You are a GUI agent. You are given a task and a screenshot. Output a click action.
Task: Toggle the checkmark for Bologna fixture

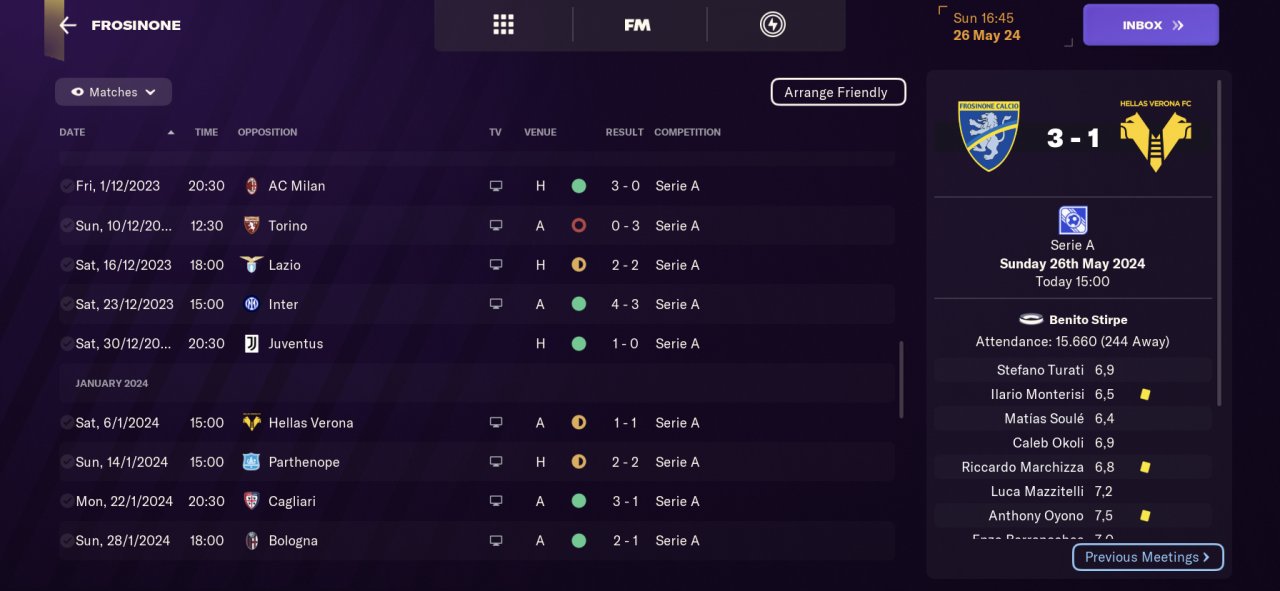tap(66, 541)
